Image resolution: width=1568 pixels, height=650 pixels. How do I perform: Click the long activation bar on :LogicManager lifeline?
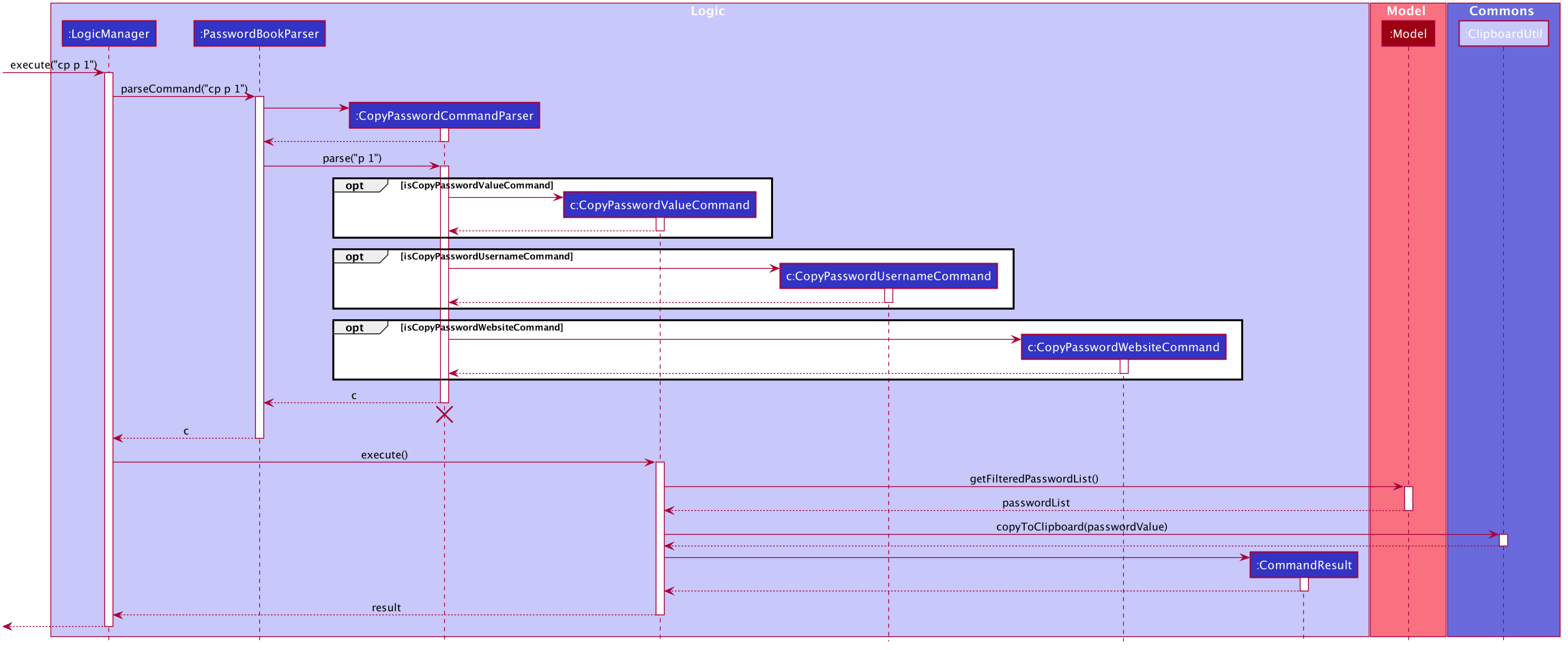[x=108, y=349]
